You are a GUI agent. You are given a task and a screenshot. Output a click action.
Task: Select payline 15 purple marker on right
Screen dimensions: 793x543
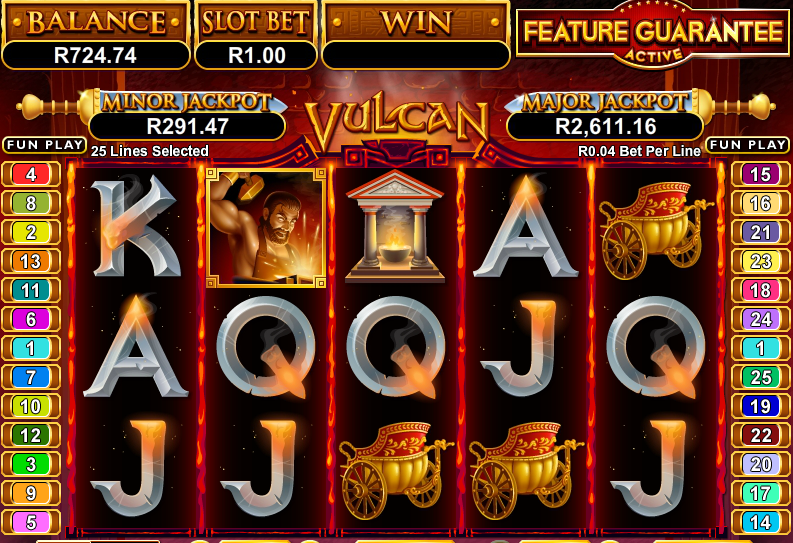click(x=760, y=174)
